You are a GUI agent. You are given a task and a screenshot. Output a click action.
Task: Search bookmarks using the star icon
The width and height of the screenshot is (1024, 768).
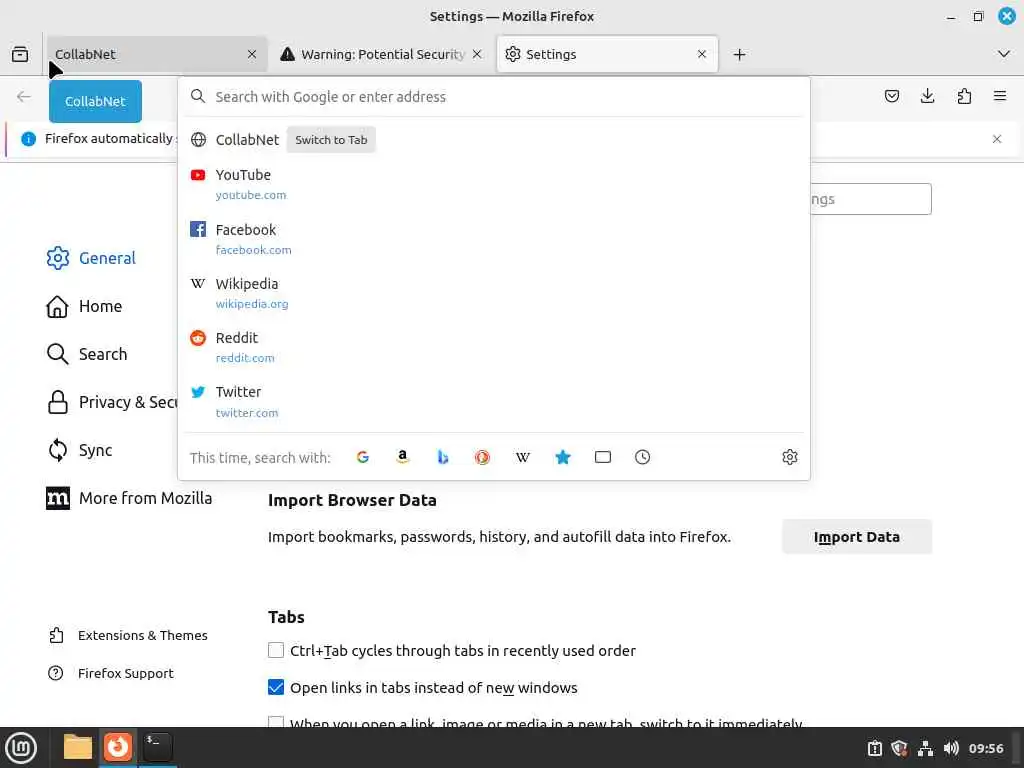563,457
